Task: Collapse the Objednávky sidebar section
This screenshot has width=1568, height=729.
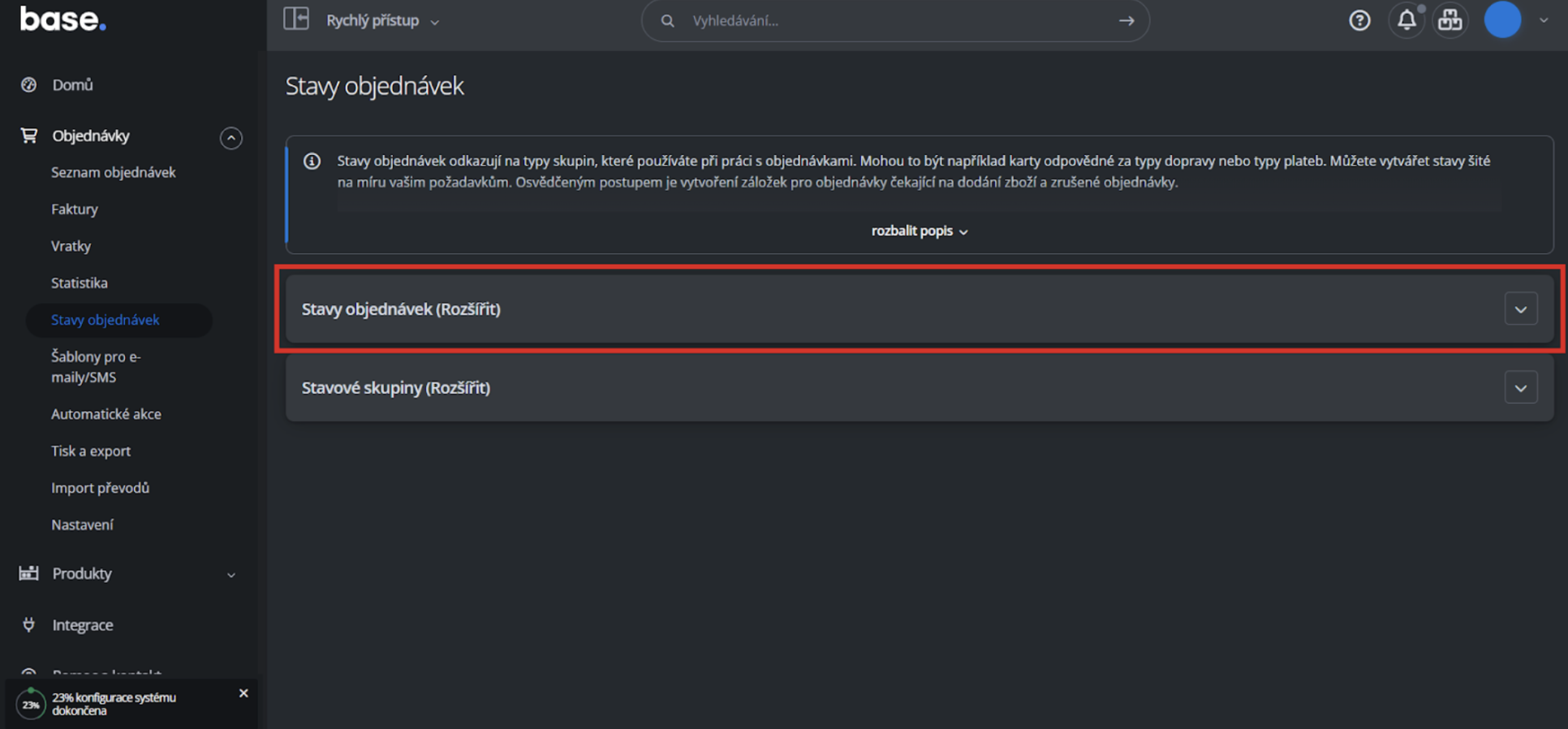Action: click(230, 138)
